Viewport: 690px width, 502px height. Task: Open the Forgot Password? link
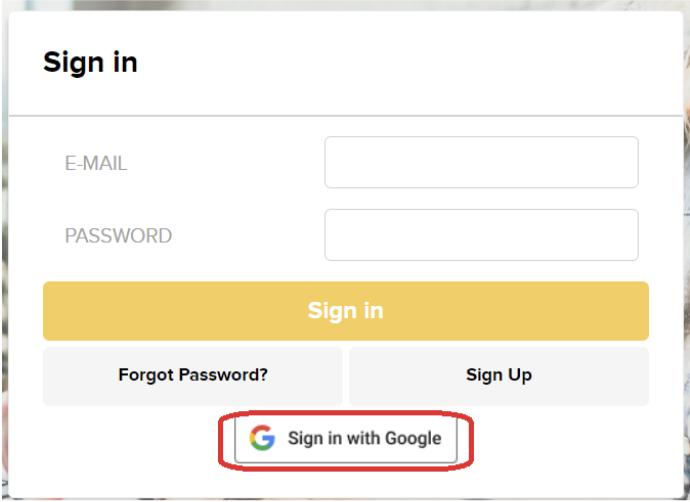pyautogui.click(x=193, y=375)
